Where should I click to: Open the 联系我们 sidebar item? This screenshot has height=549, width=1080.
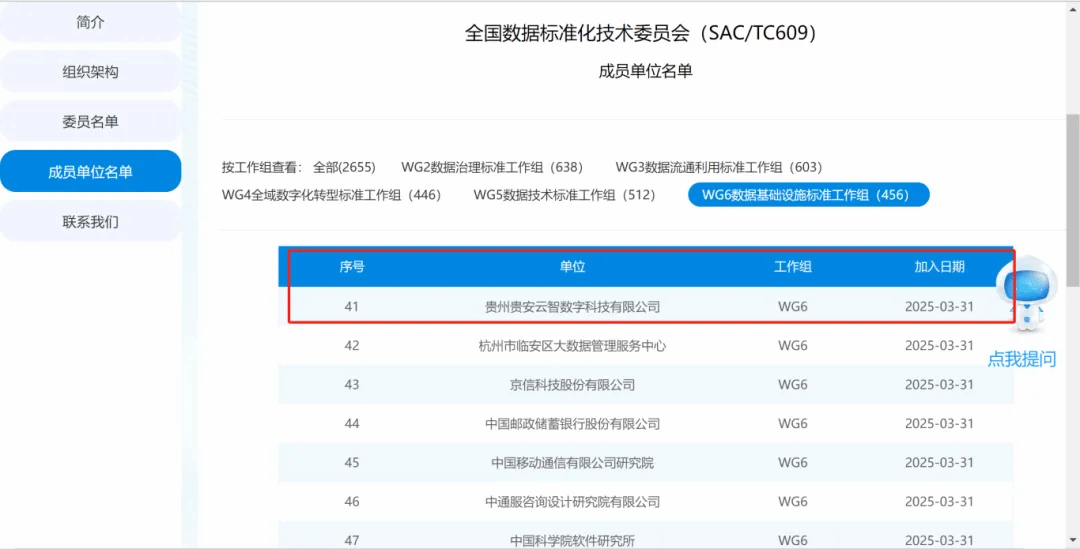pyautogui.click(x=90, y=222)
